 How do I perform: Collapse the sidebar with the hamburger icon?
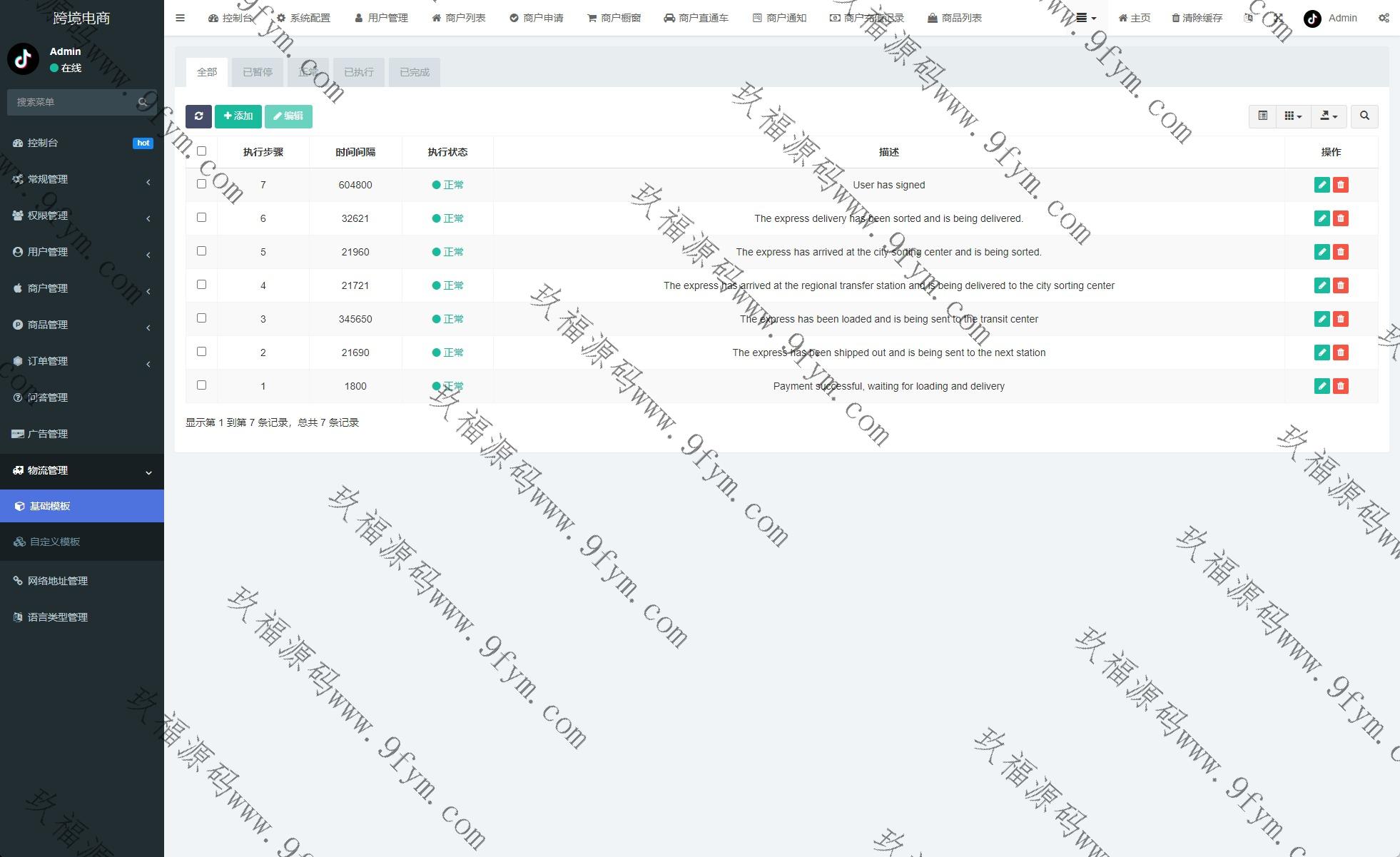(180, 18)
